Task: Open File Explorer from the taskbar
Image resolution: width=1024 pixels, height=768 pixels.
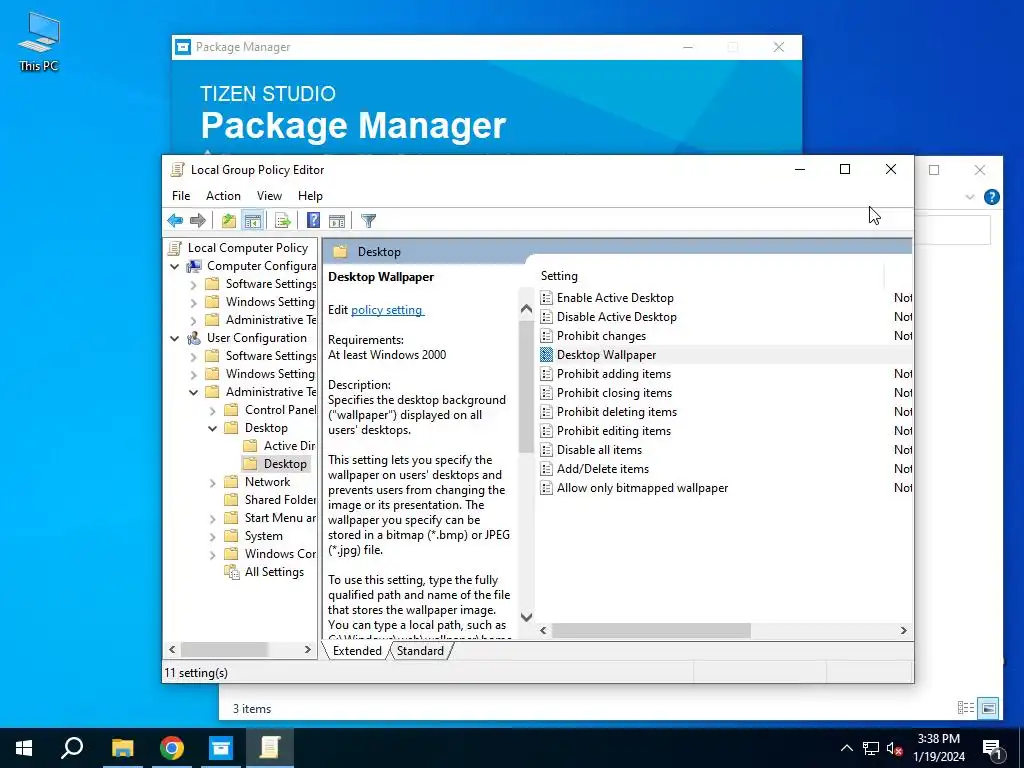Action: pos(122,748)
